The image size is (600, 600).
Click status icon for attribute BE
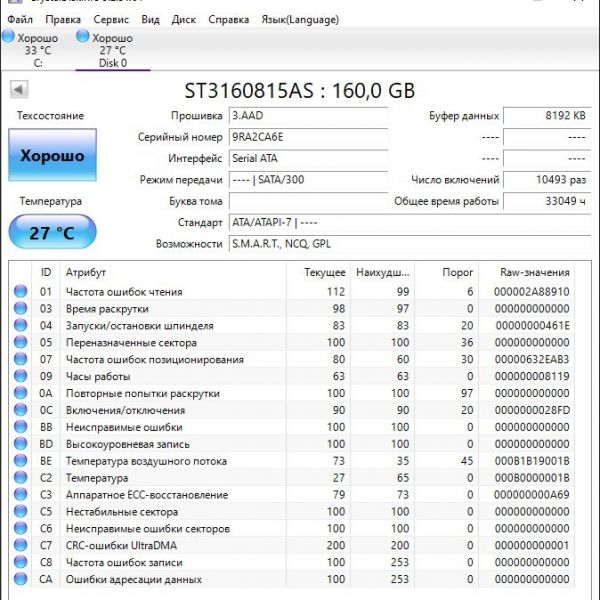21,460
